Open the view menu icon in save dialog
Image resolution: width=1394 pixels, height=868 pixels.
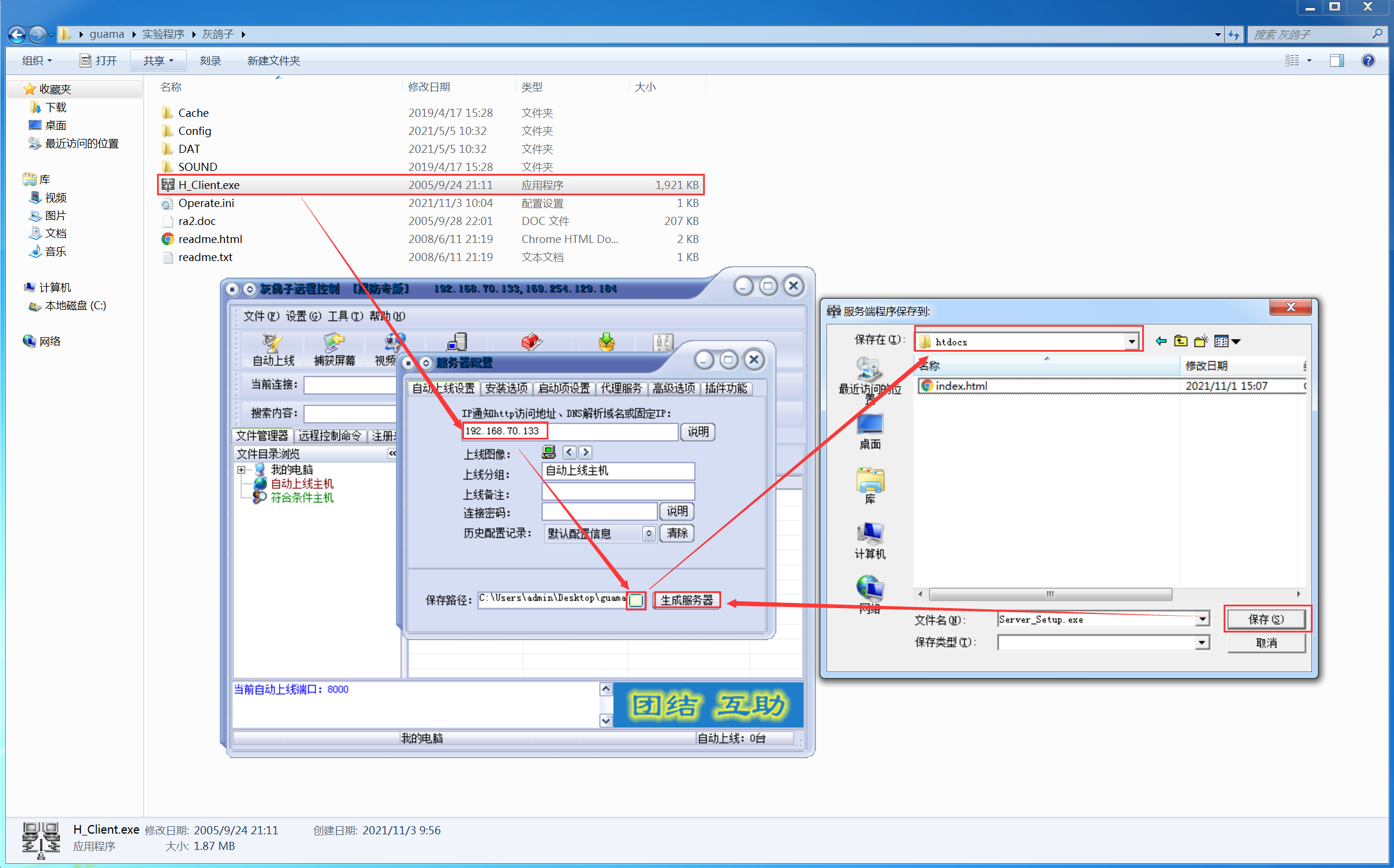(1227, 341)
